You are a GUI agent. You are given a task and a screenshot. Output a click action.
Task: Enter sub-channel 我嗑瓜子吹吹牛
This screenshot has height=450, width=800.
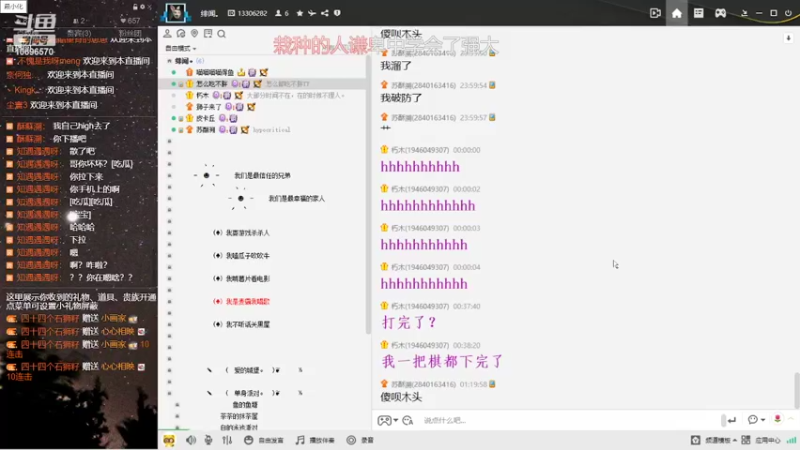click(x=247, y=256)
